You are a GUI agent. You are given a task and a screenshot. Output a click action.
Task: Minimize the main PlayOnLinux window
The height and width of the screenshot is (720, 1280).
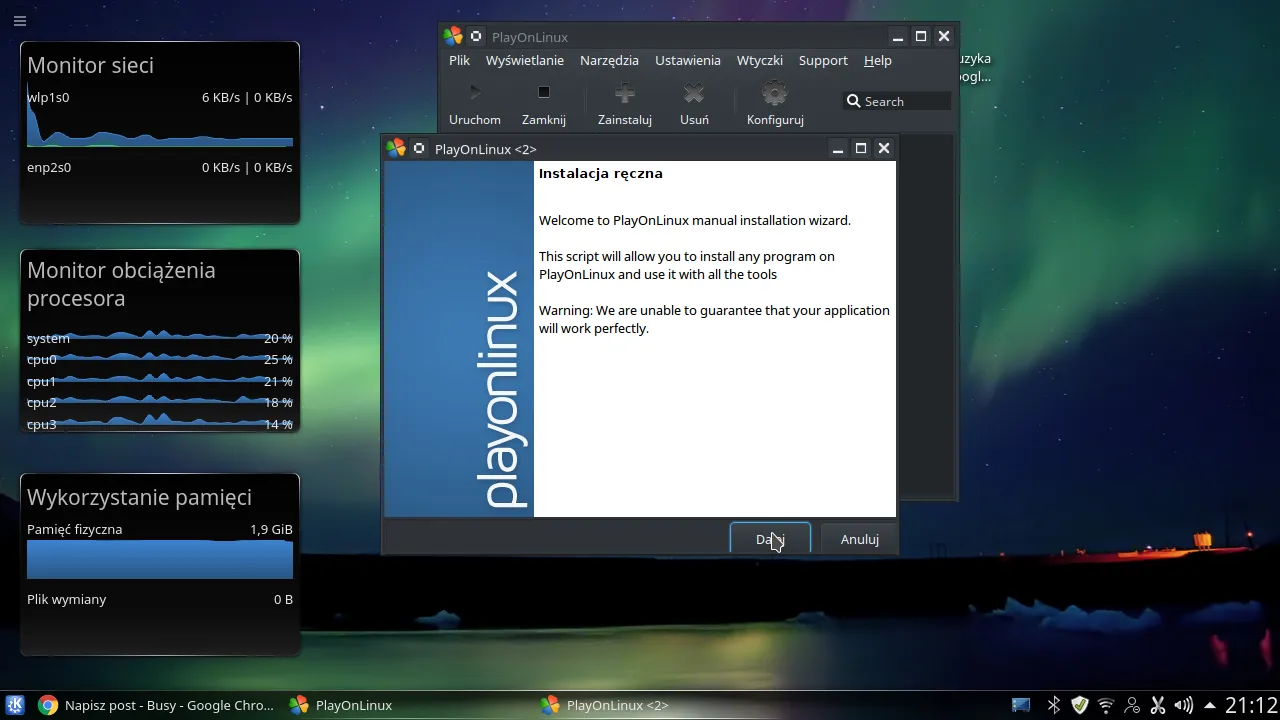pyautogui.click(x=898, y=37)
